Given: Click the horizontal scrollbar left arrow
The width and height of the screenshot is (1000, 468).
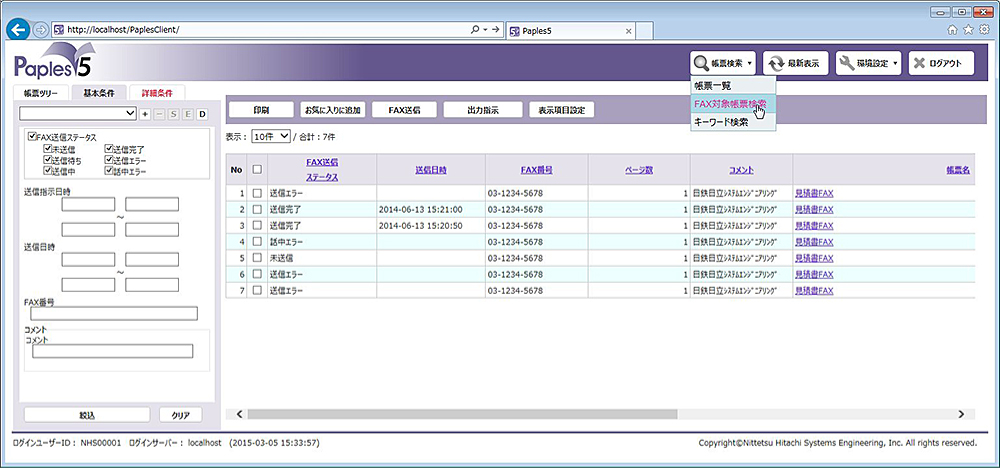Looking at the screenshot, I should click(x=239, y=414).
